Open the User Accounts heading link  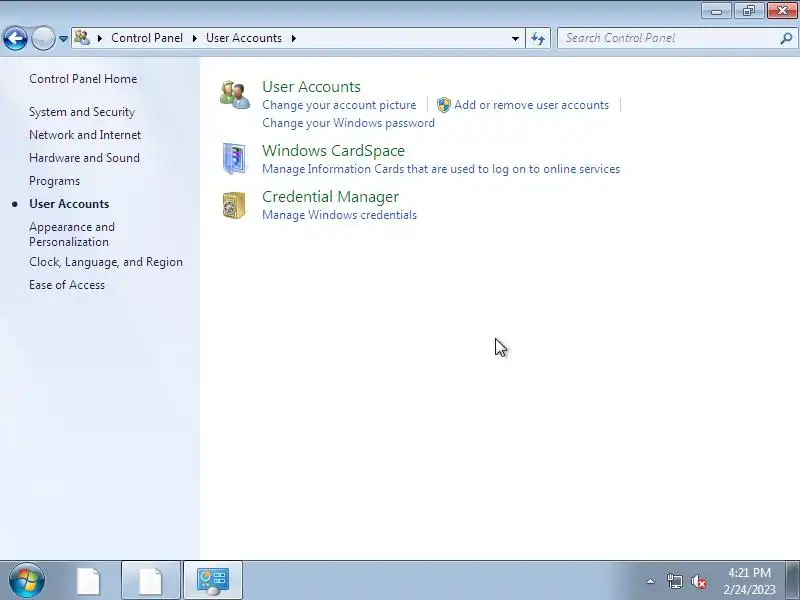pos(311,87)
